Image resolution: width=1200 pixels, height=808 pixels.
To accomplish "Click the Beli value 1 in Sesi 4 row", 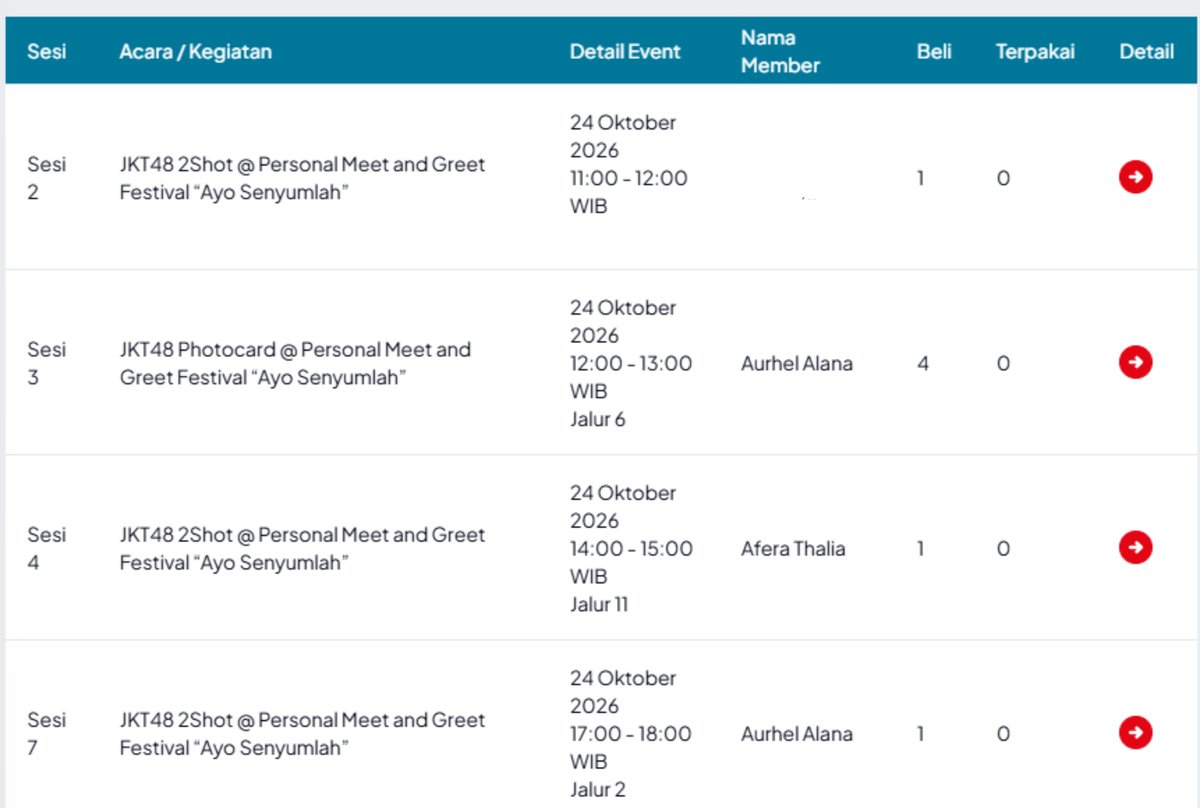I will point(921,548).
